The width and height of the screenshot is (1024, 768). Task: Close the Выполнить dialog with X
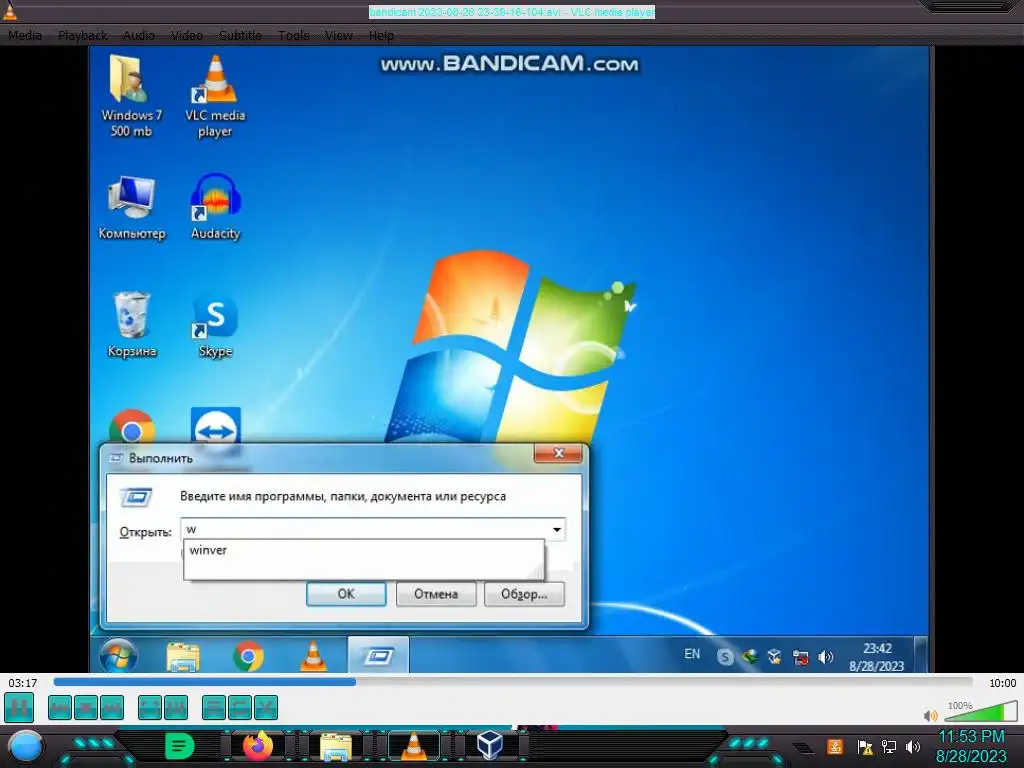pos(558,453)
